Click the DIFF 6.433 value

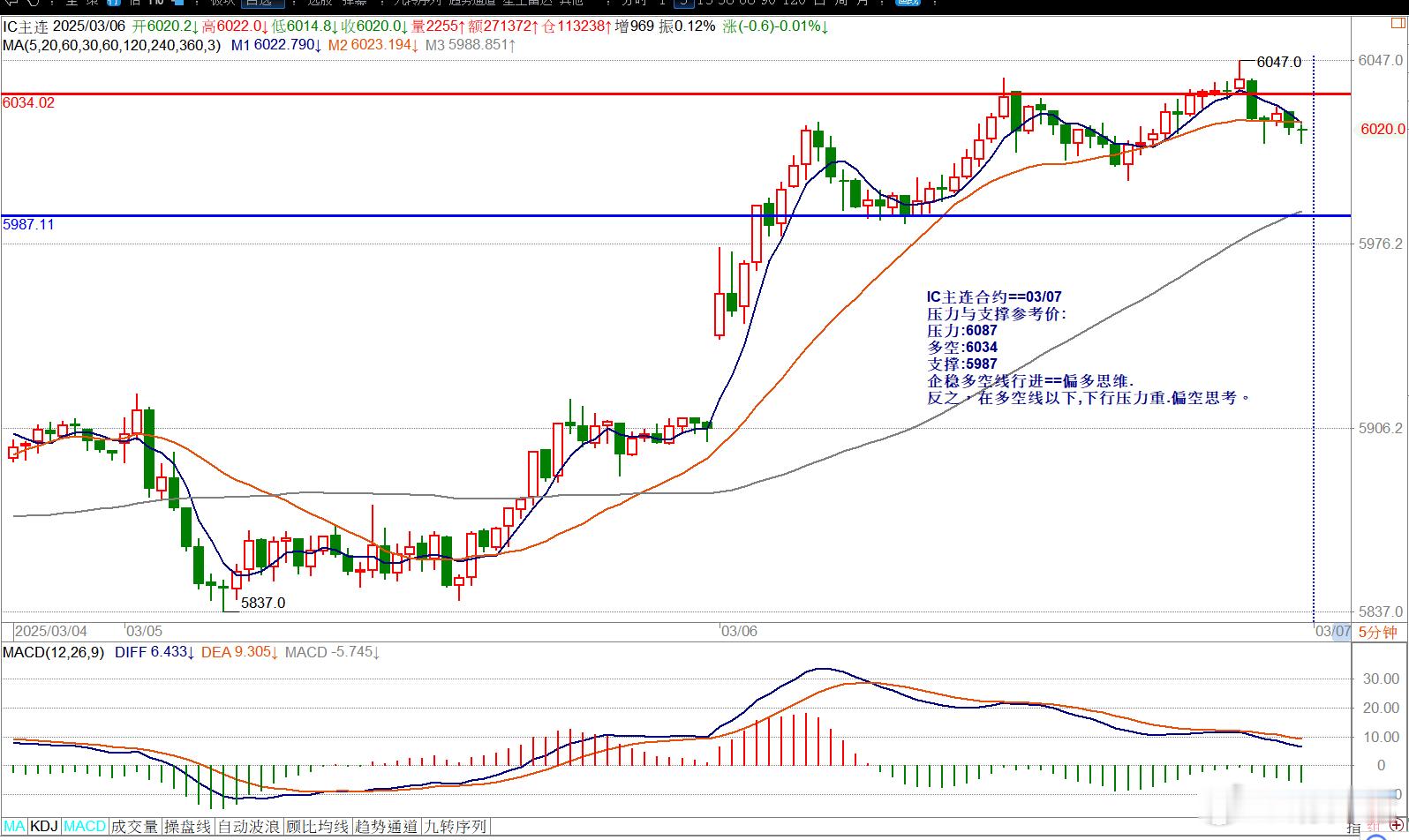click(x=155, y=652)
